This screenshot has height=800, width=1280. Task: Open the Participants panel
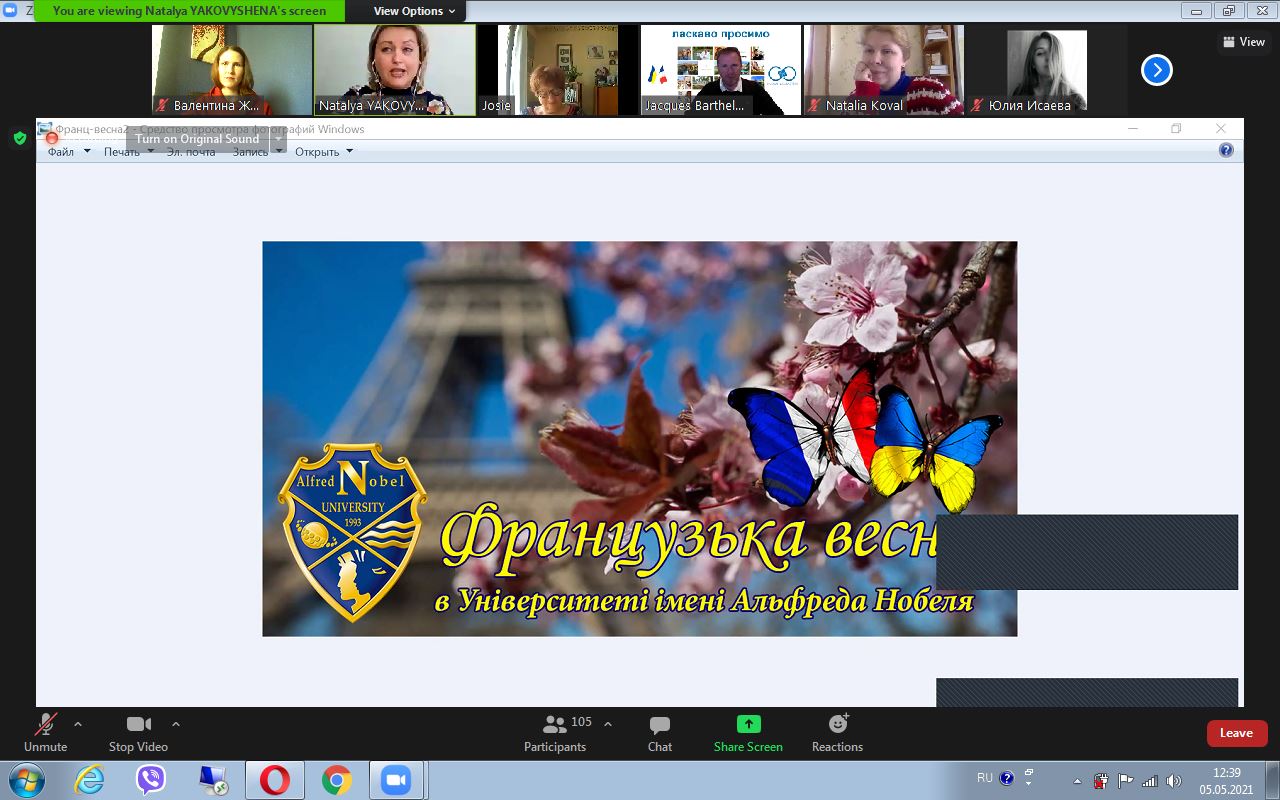pos(556,733)
